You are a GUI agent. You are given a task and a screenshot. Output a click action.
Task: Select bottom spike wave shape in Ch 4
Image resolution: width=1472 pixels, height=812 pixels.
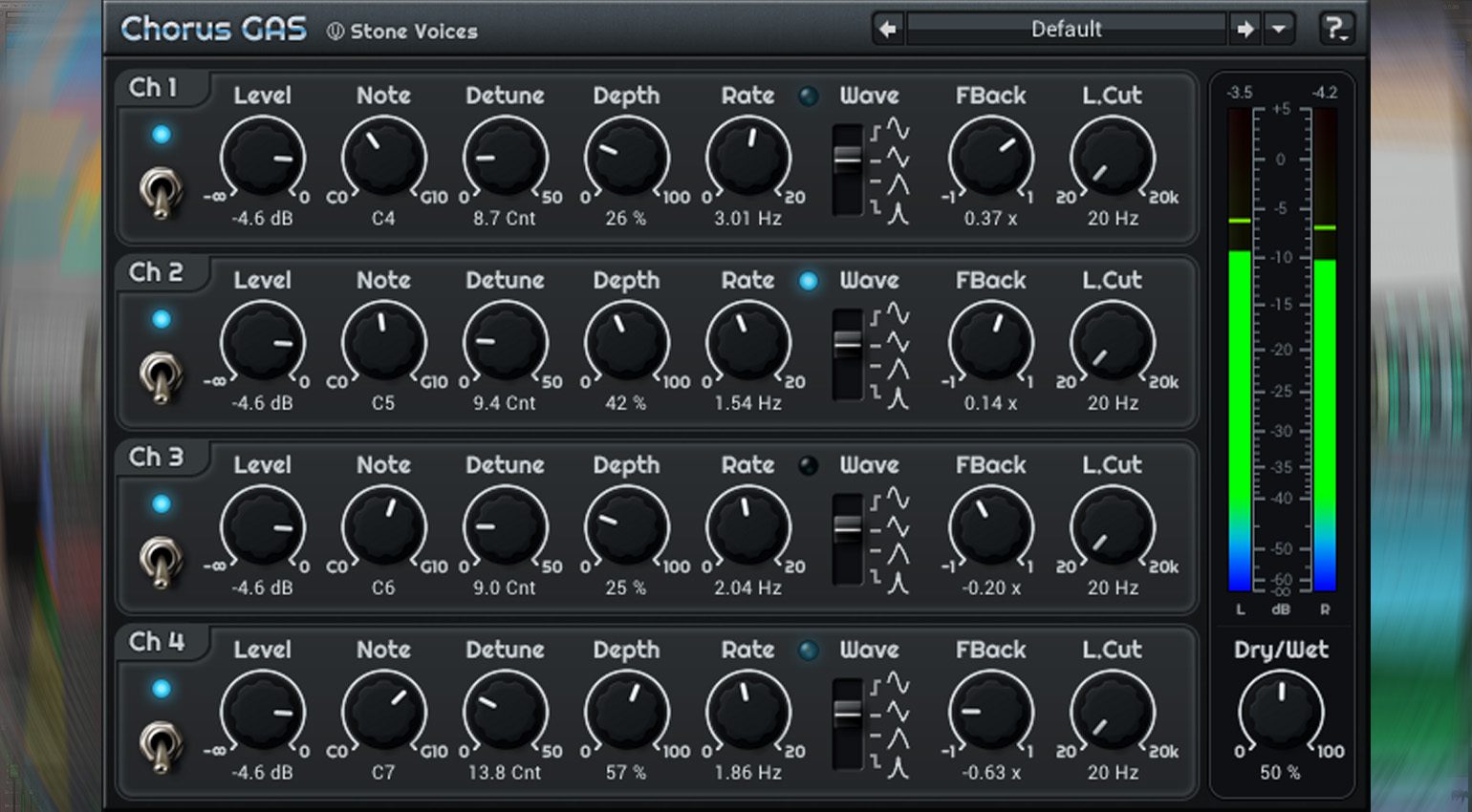click(897, 767)
